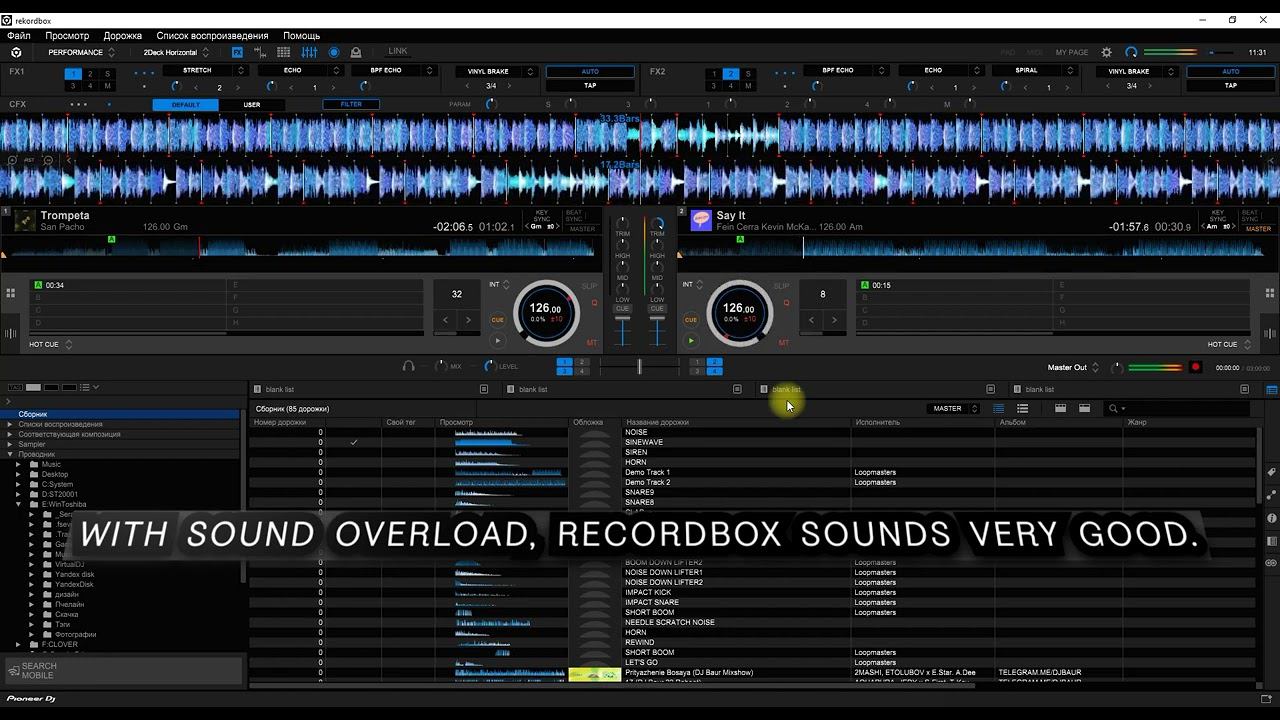The height and width of the screenshot is (720, 1280).
Task: Toggle FX1 deck 1 assignment button
Action: pyautogui.click(x=73, y=73)
